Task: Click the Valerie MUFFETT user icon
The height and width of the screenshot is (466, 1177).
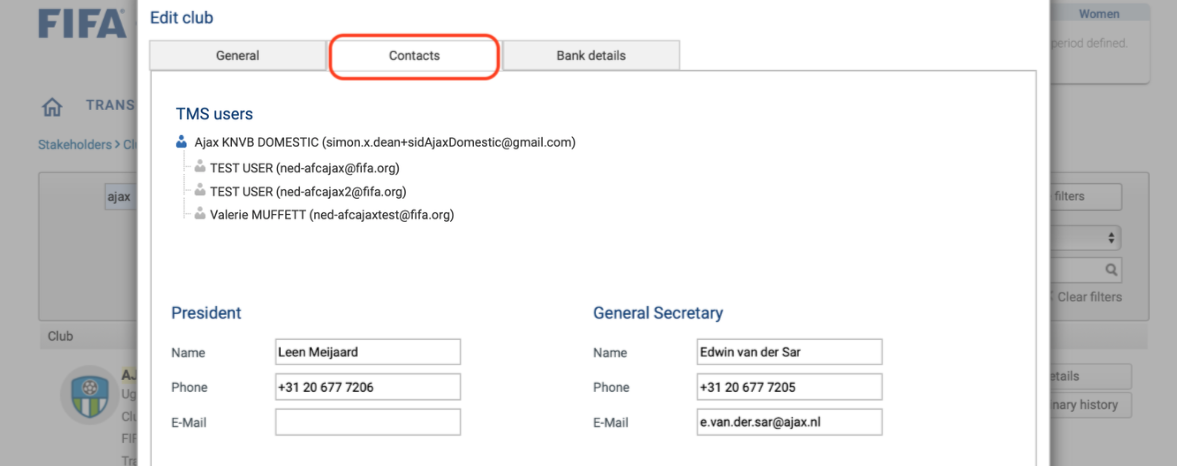Action: tap(200, 214)
